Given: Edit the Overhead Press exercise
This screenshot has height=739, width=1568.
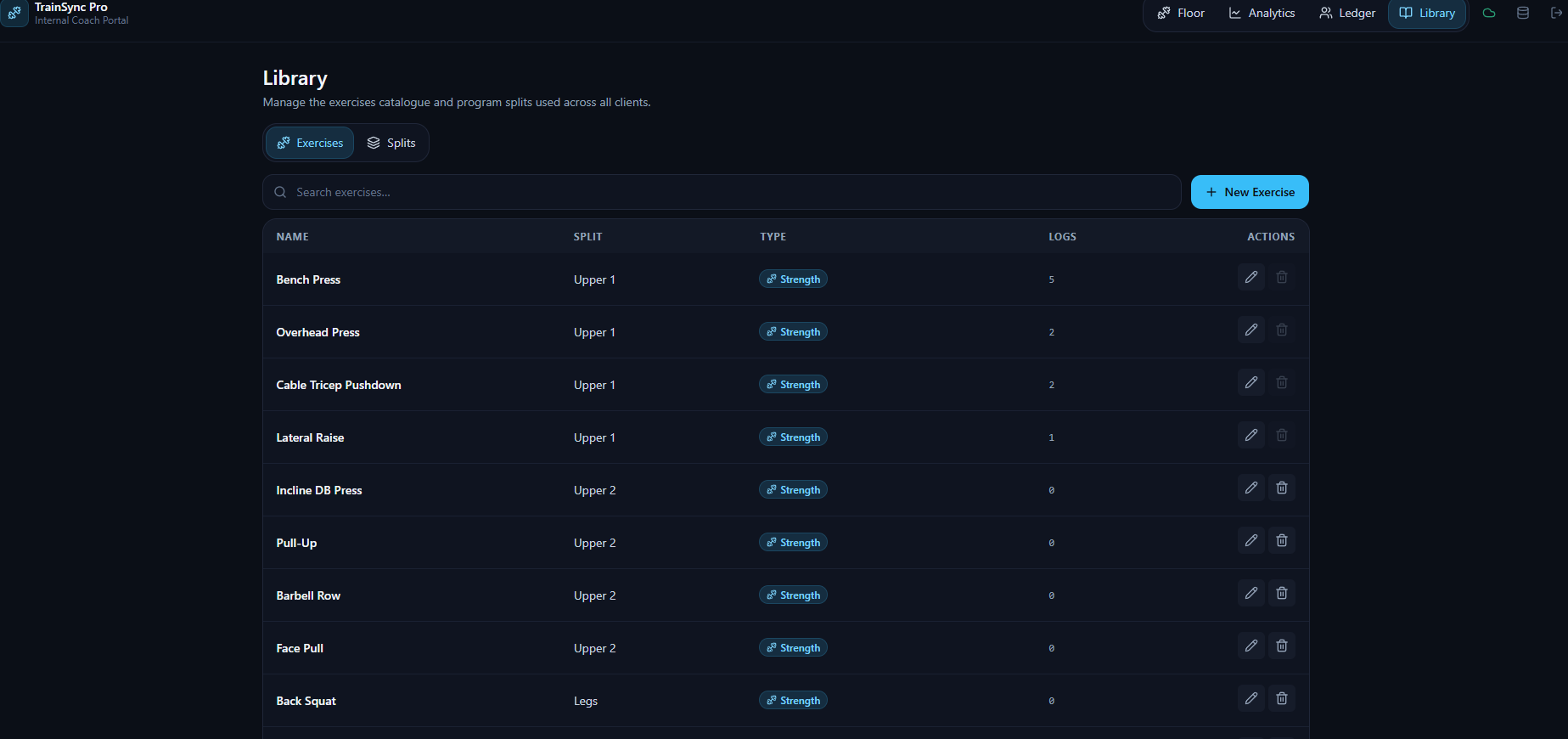Looking at the screenshot, I should click(x=1250, y=330).
